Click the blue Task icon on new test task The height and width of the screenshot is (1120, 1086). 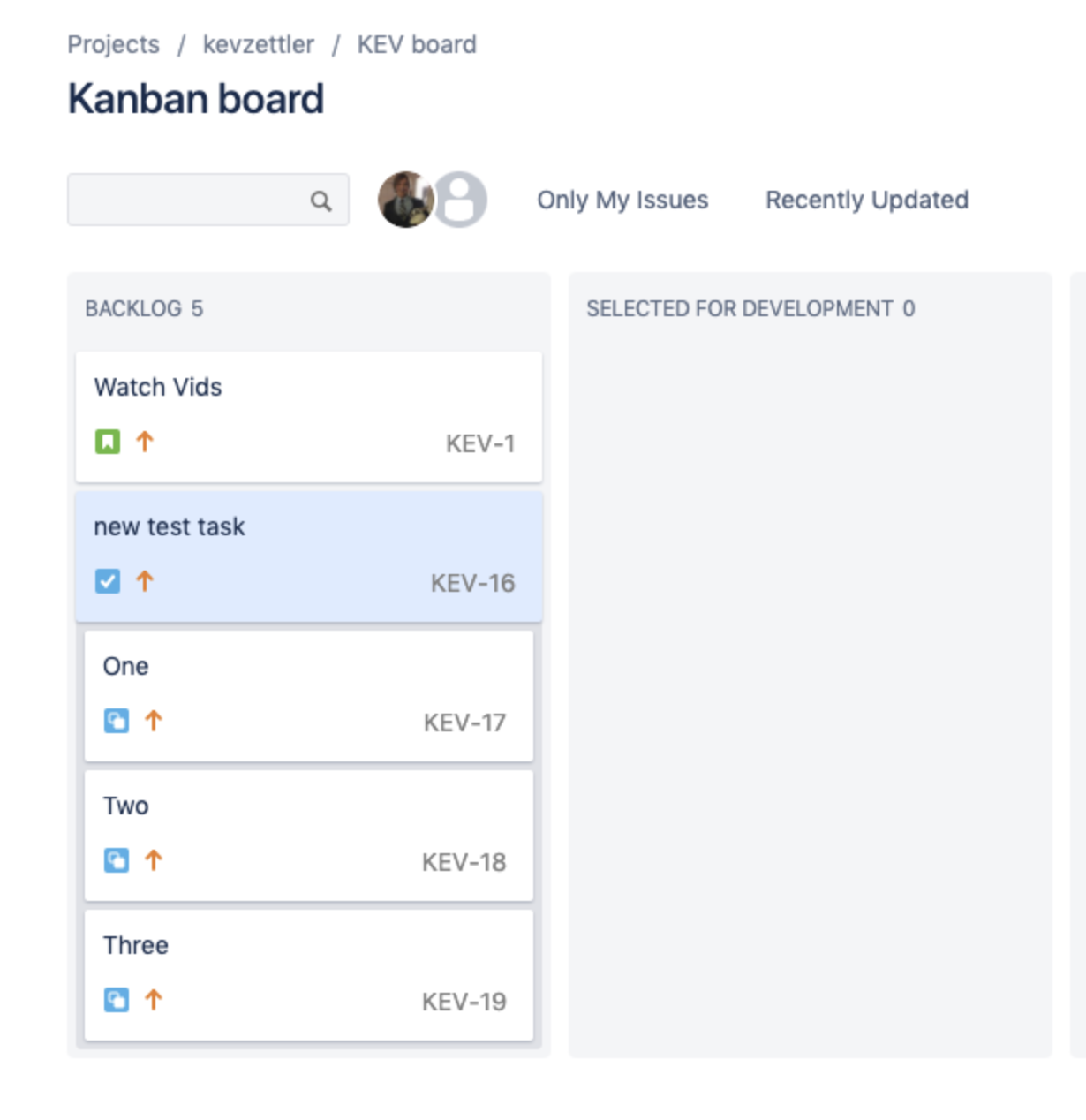106,580
